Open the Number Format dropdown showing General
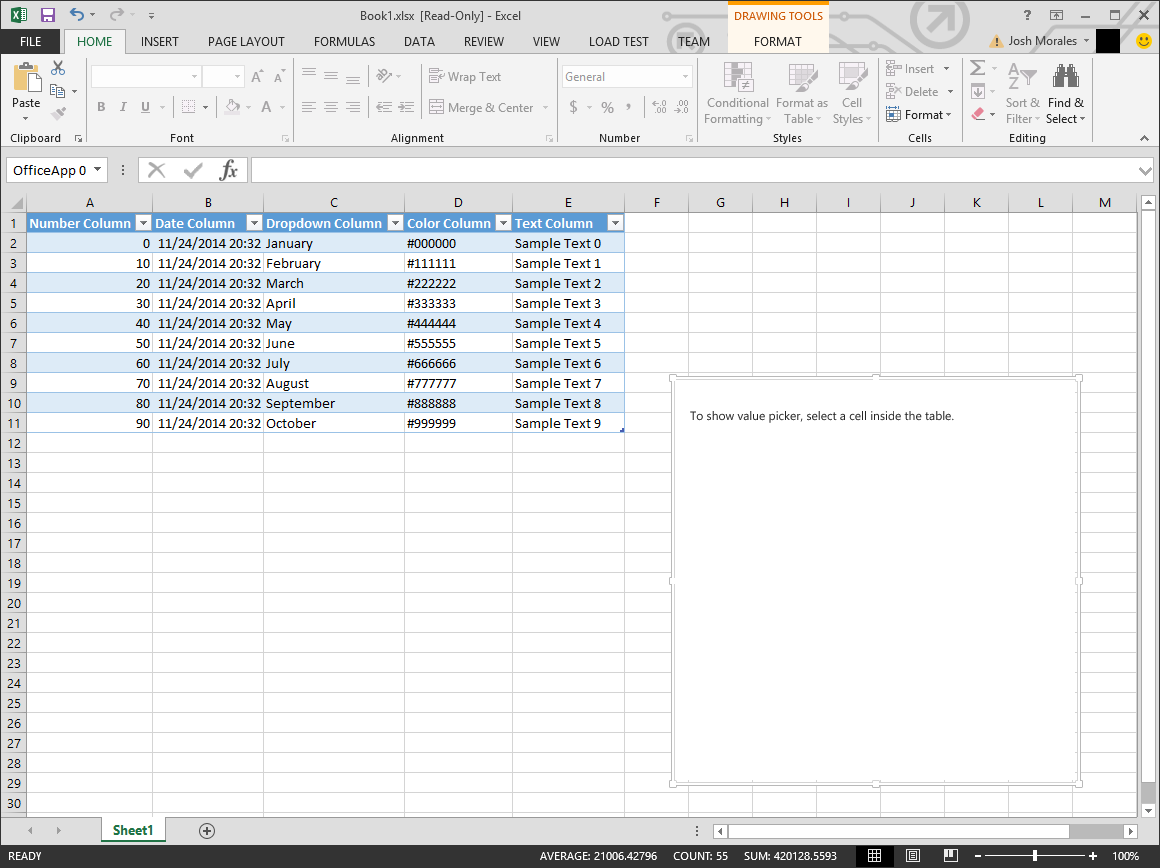 pyautogui.click(x=626, y=76)
